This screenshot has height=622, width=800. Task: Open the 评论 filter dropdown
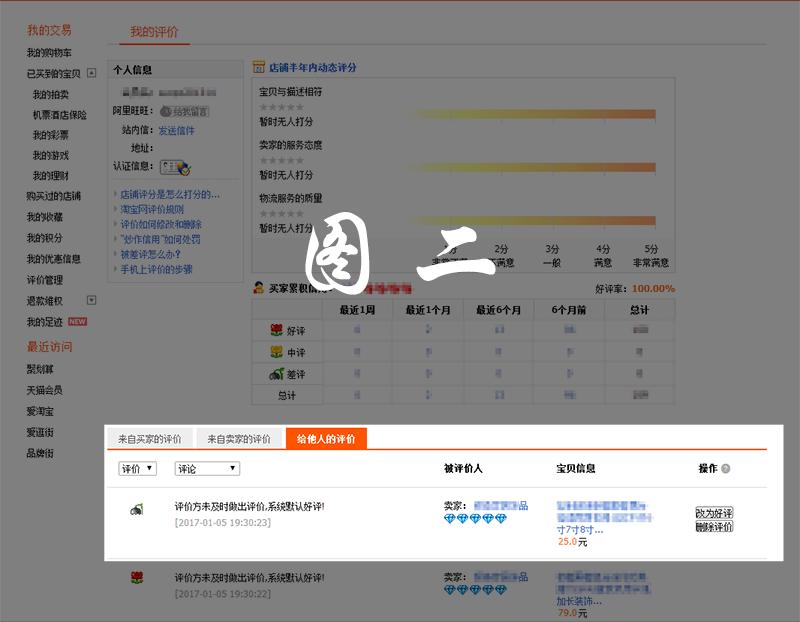tap(207, 468)
